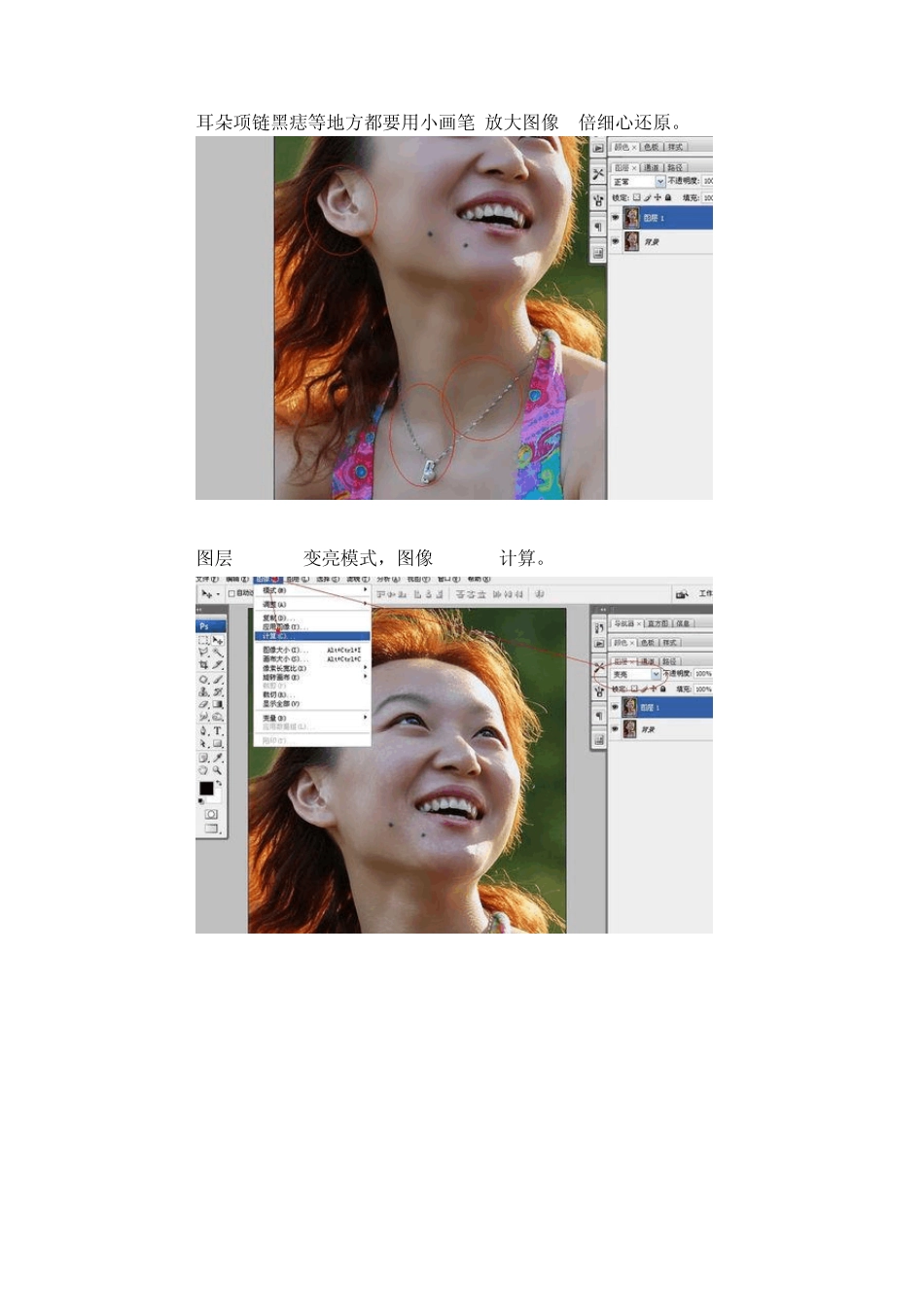Screen dimensions: 924x1307
Task: Open the 文件 menu in menu bar
Action: point(206,580)
